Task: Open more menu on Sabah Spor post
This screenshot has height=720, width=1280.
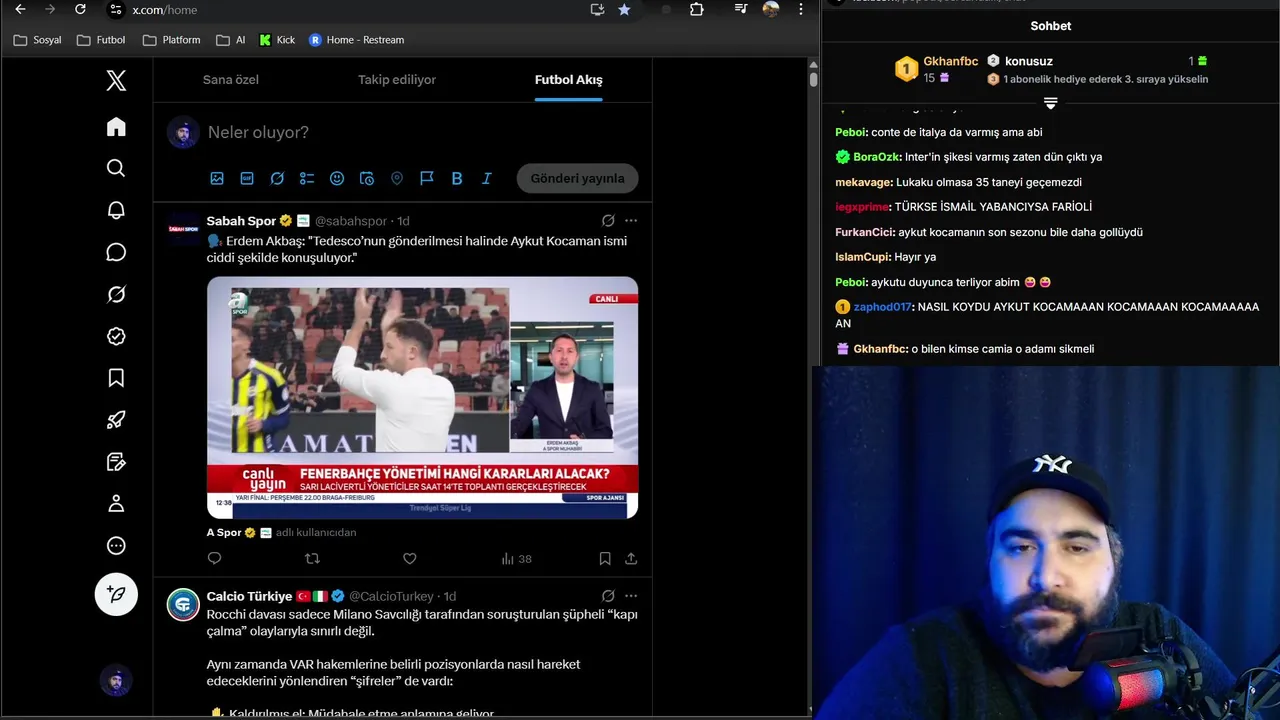Action: click(630, 220)
